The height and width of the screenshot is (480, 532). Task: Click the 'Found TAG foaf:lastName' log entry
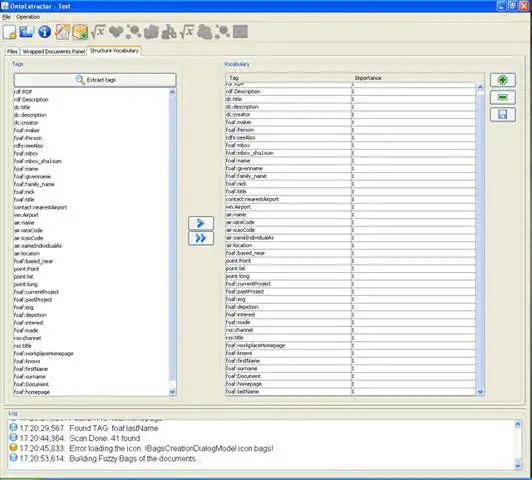coord(114,428)
